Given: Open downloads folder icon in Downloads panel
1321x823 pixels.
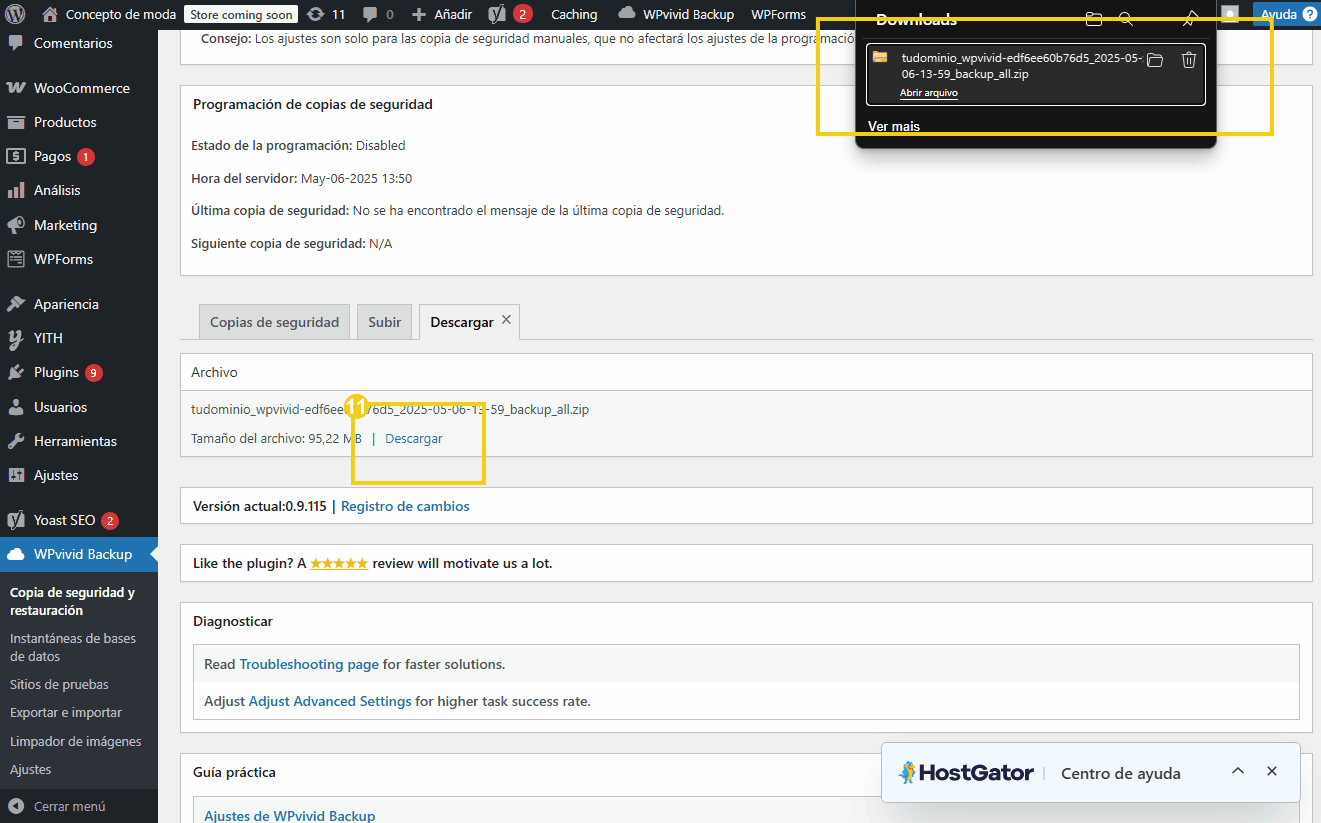Looking at the screenshot, I should pyautogui.click(x=1094, y=19).
